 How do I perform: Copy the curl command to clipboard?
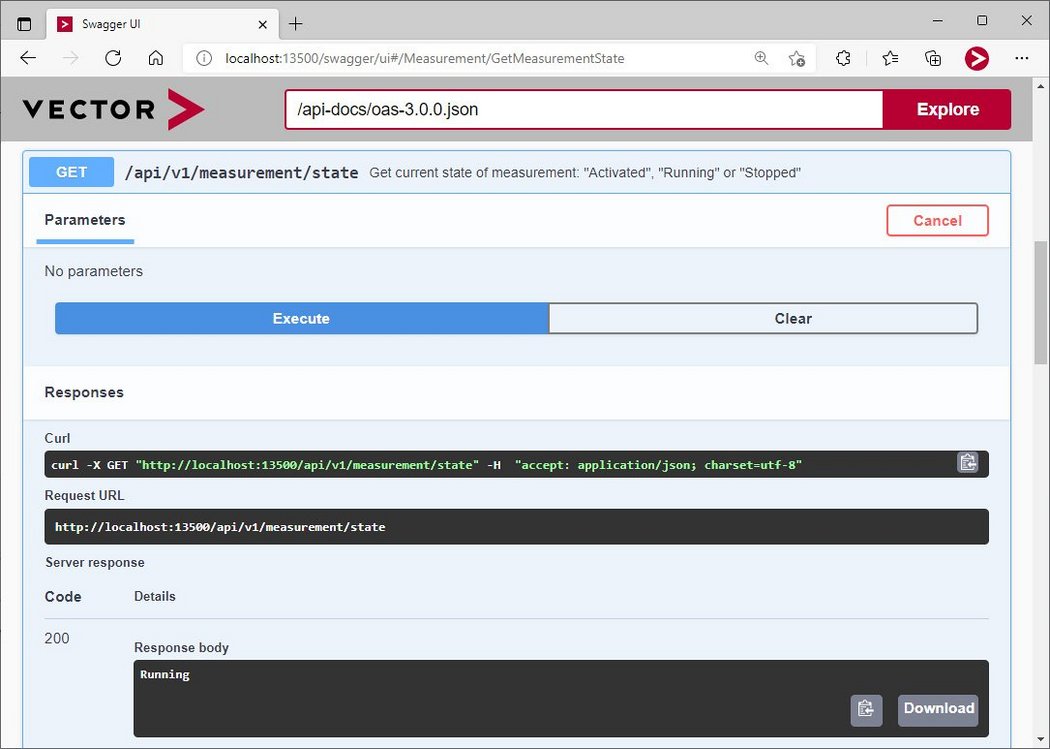point(968,463)
